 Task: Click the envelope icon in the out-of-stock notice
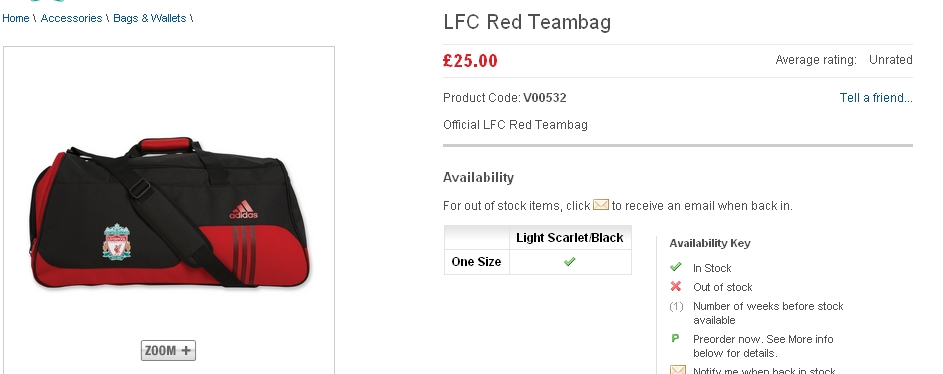(601, 205)
